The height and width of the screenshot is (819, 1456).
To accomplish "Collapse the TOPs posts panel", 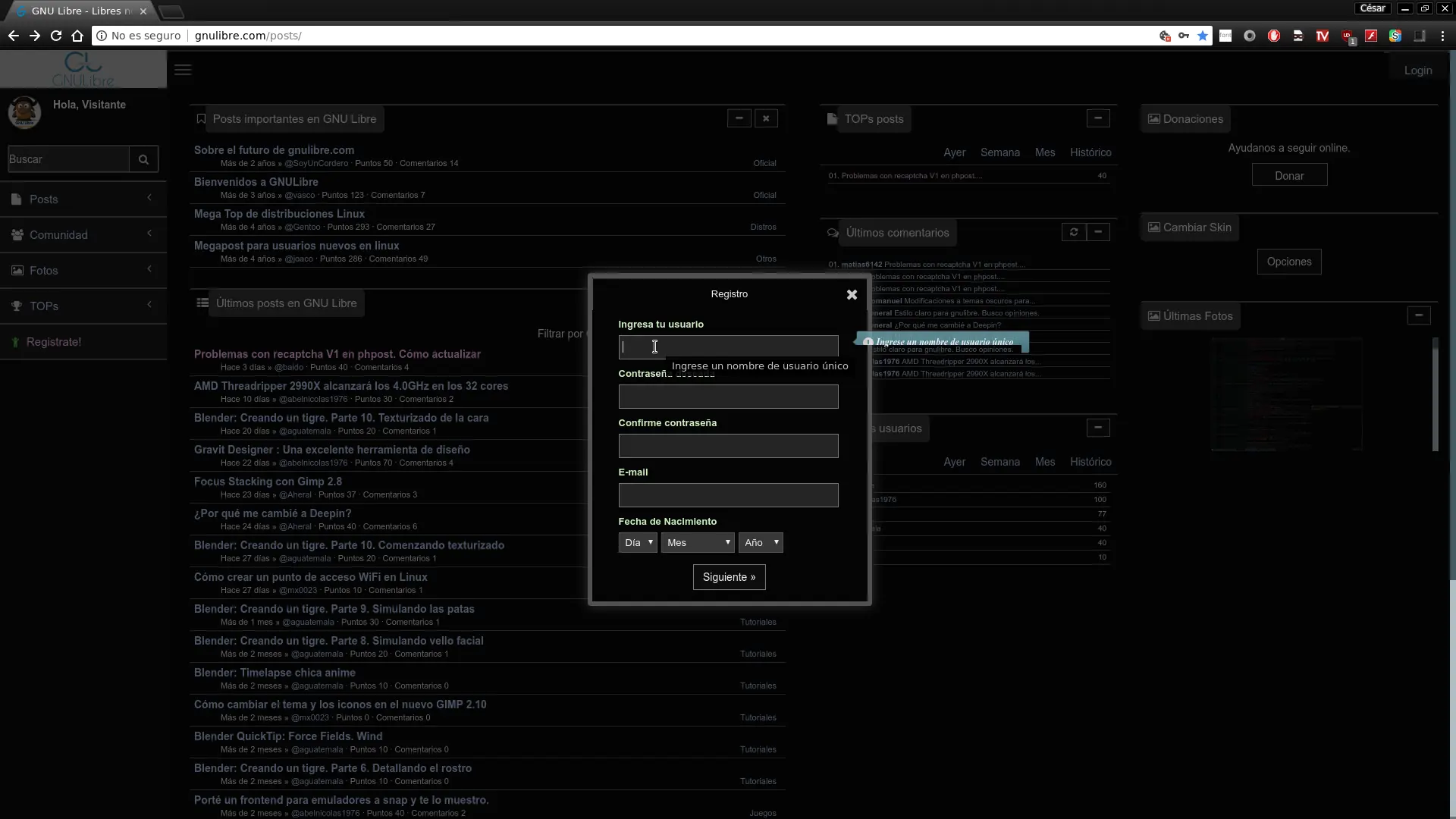I will pyautogui.click(x=1098, y=118).
